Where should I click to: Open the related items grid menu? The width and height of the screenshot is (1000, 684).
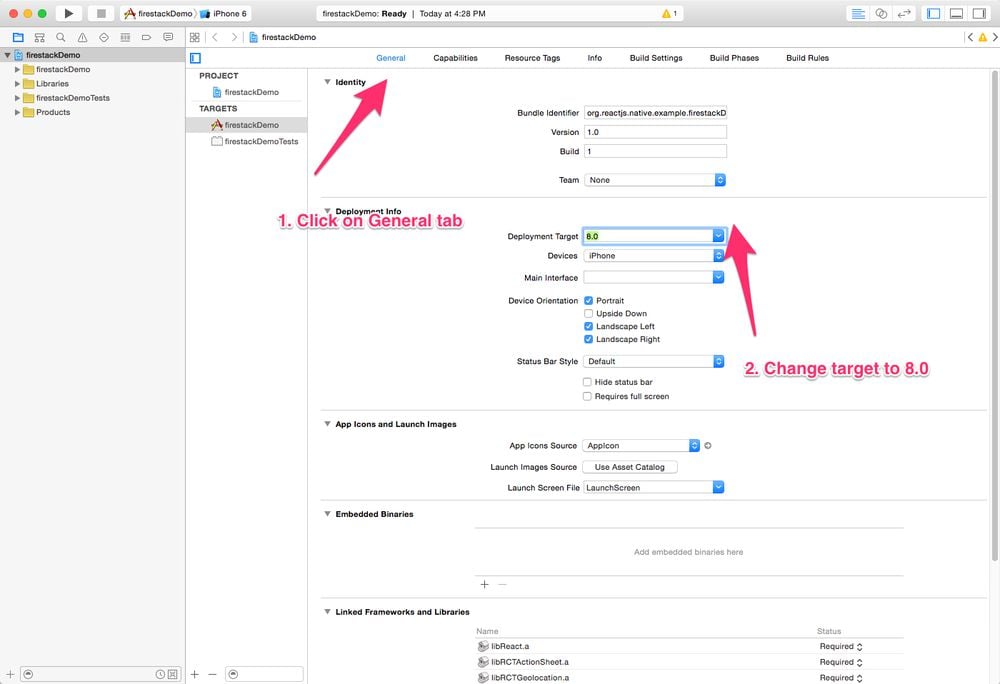click(x=195, y=38)
